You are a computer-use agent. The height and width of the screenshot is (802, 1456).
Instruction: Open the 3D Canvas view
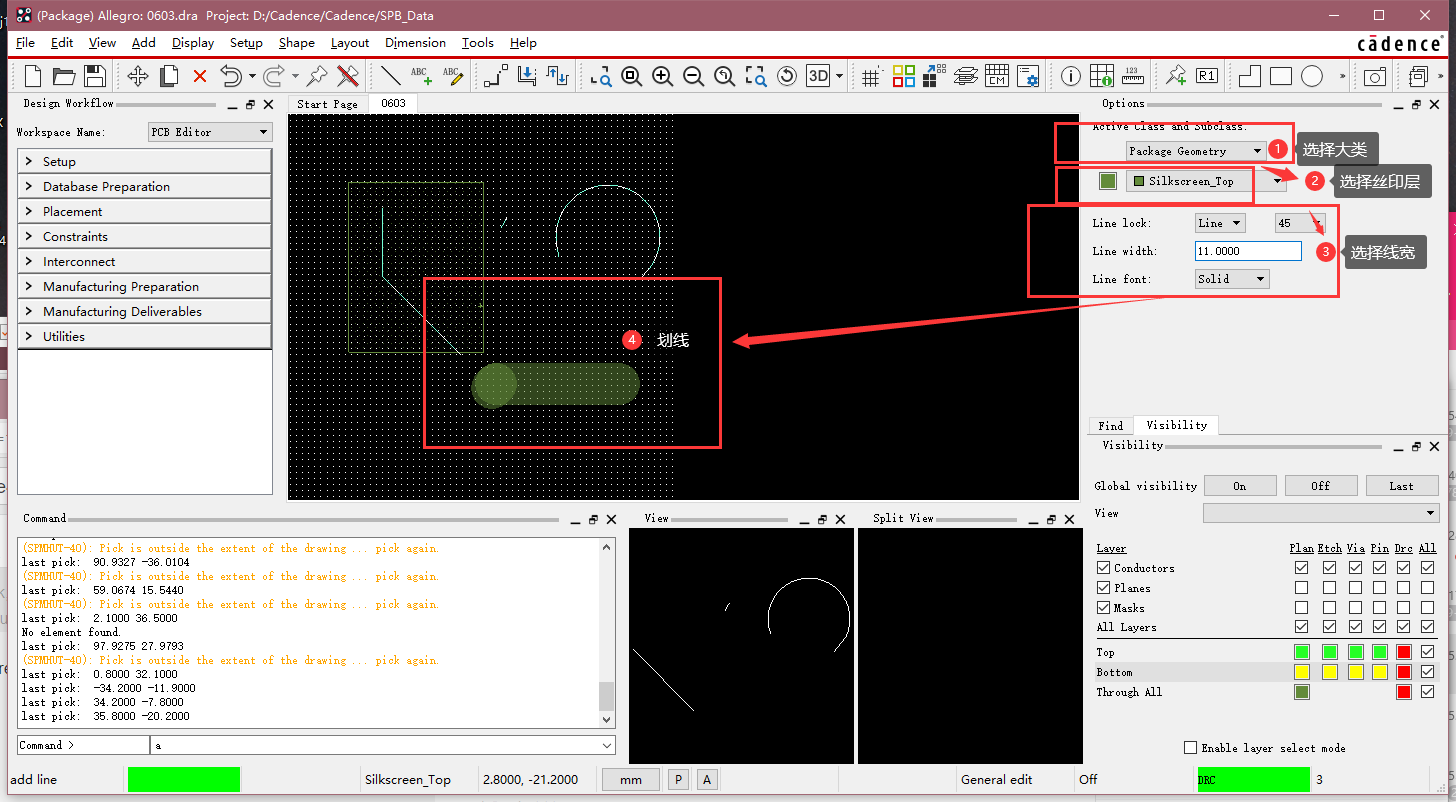coord(817,76)
